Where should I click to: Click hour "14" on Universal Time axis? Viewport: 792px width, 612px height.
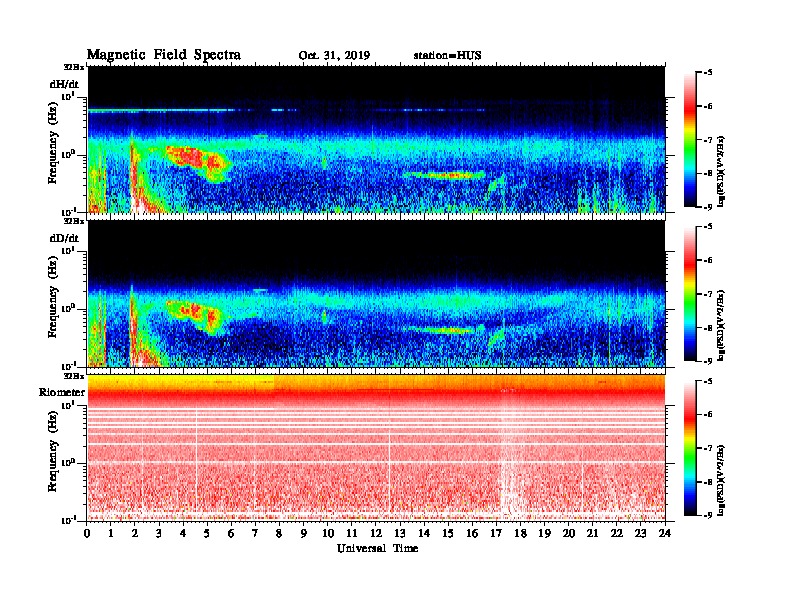424,533
